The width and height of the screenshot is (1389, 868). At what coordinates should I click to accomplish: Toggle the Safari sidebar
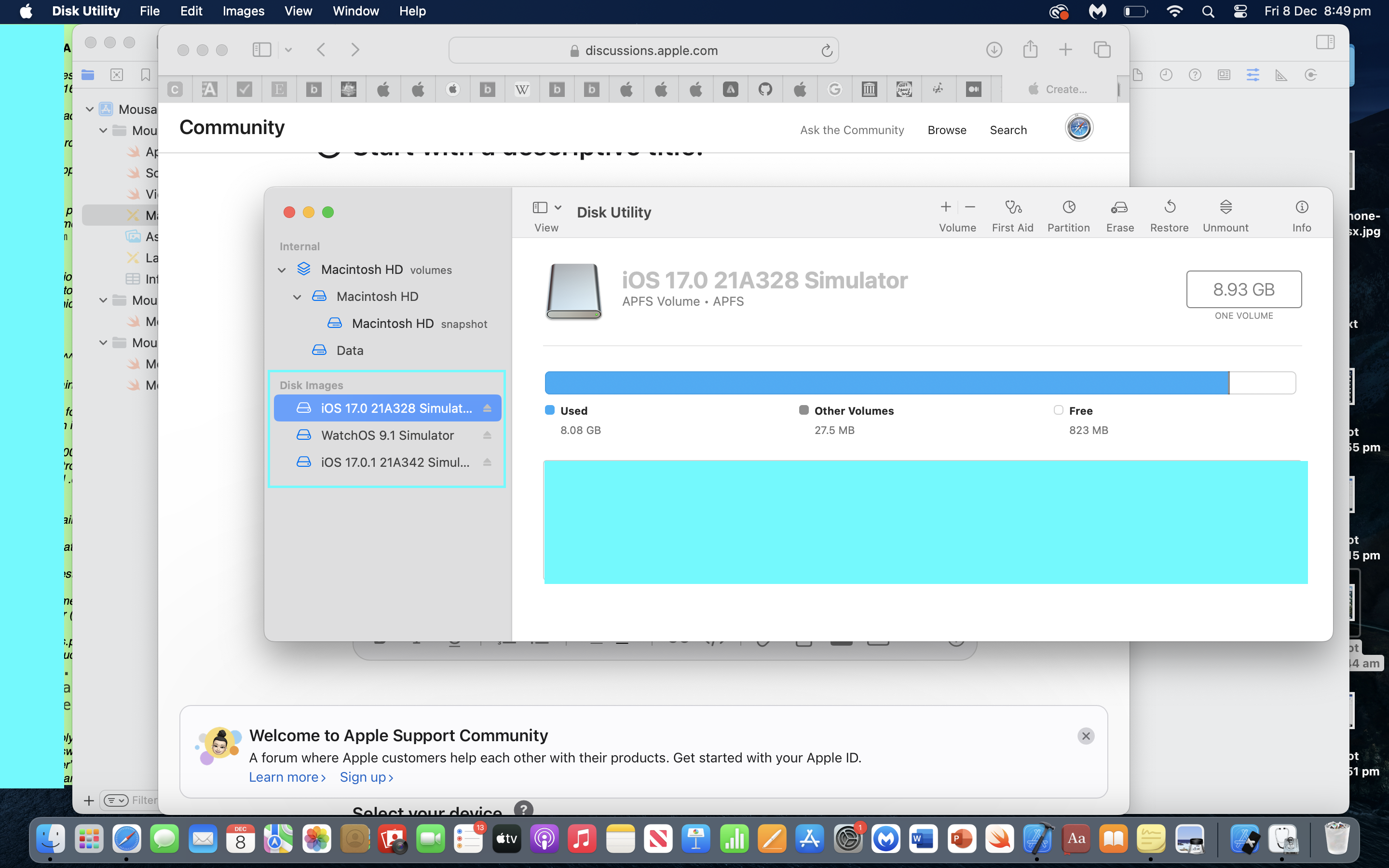click(262, 49)
